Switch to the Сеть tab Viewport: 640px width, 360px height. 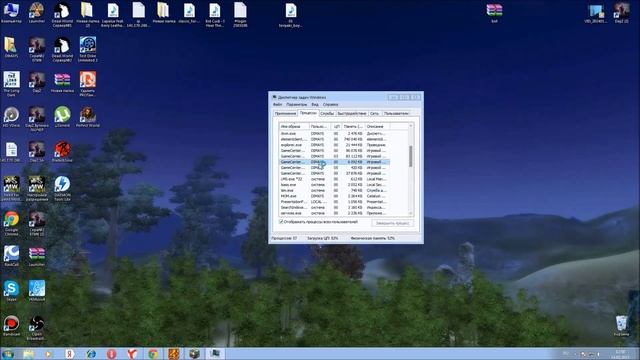pos(374,113)
